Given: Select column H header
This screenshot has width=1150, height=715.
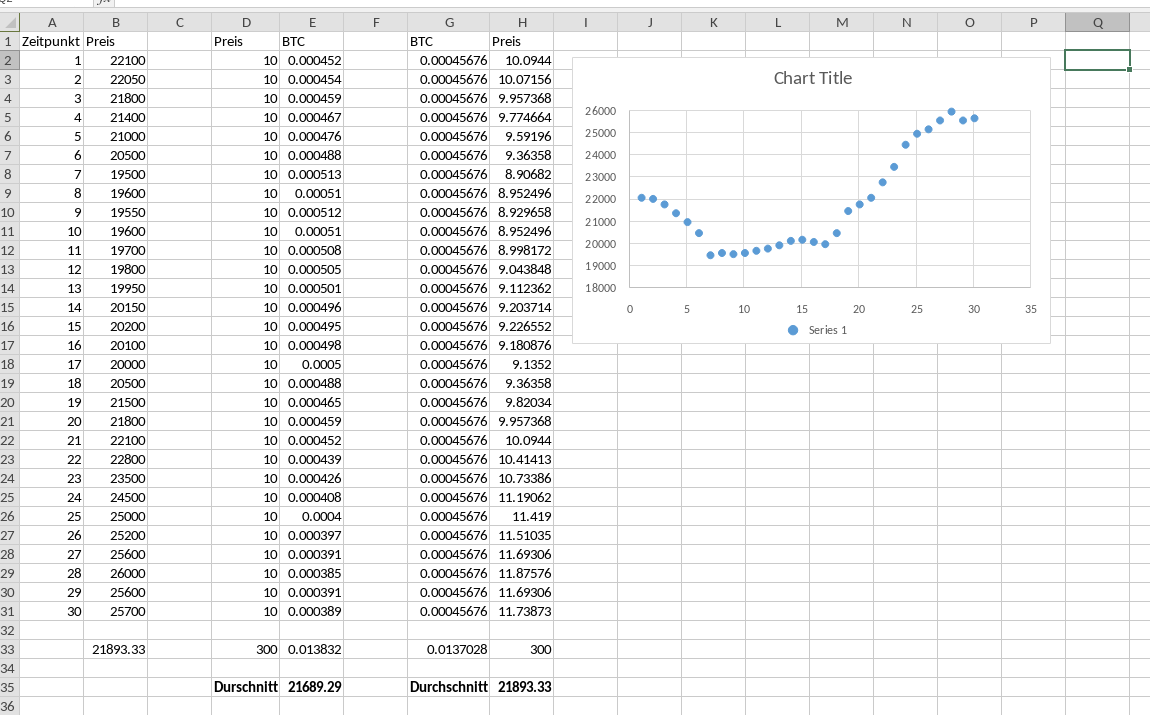Looking at the screenshot, I should [521, 23].
